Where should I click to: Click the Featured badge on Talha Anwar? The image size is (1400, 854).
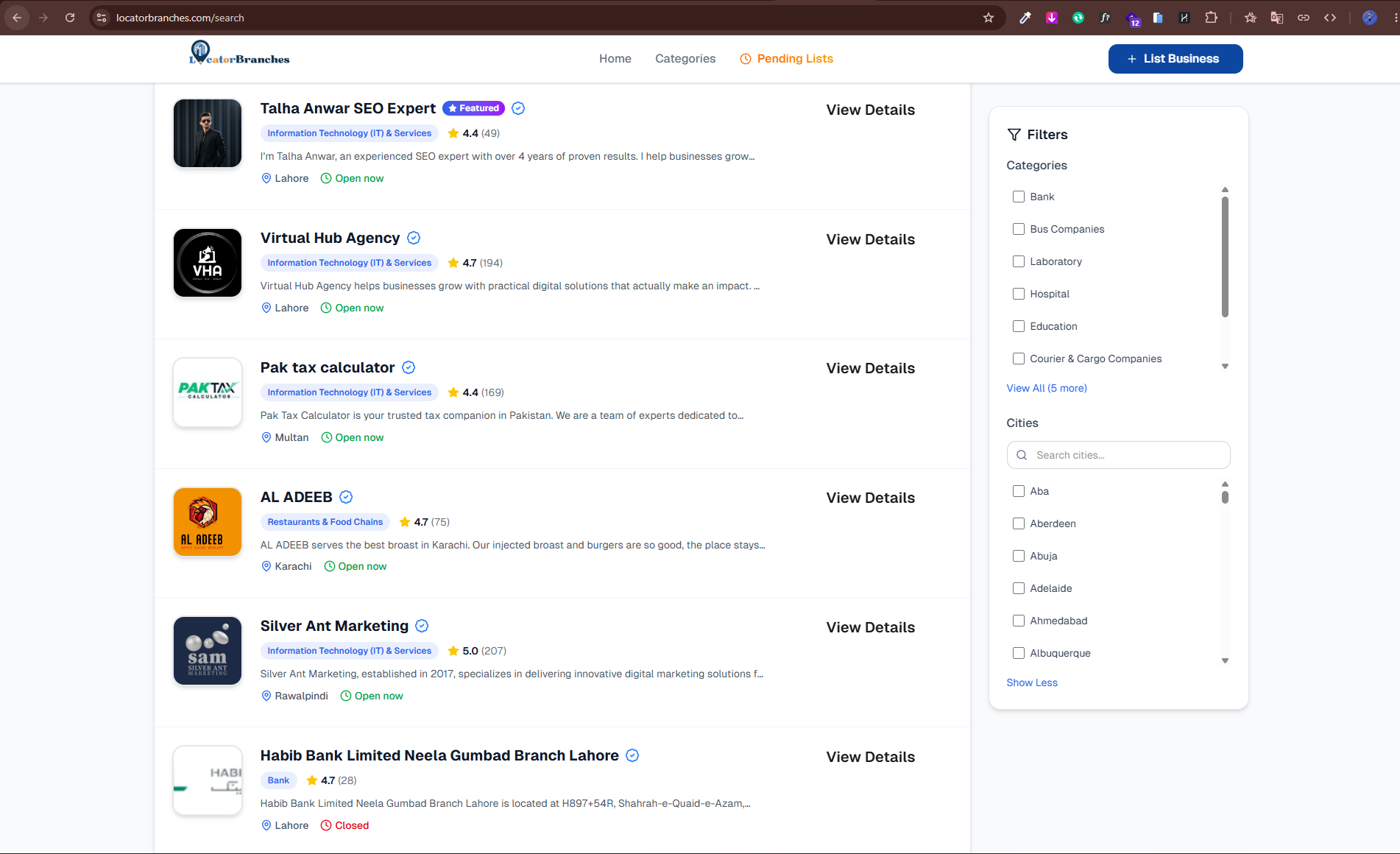473,108
